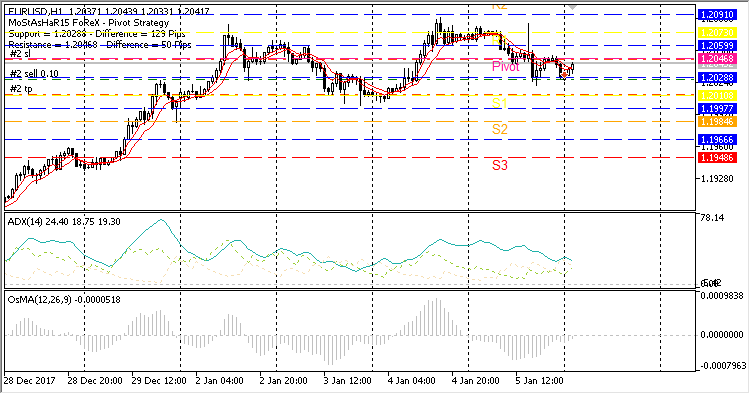Select the 29 Dec 12:00 time label
The width and height of the screenshot is (750, 394).
(x=159, y=381)
